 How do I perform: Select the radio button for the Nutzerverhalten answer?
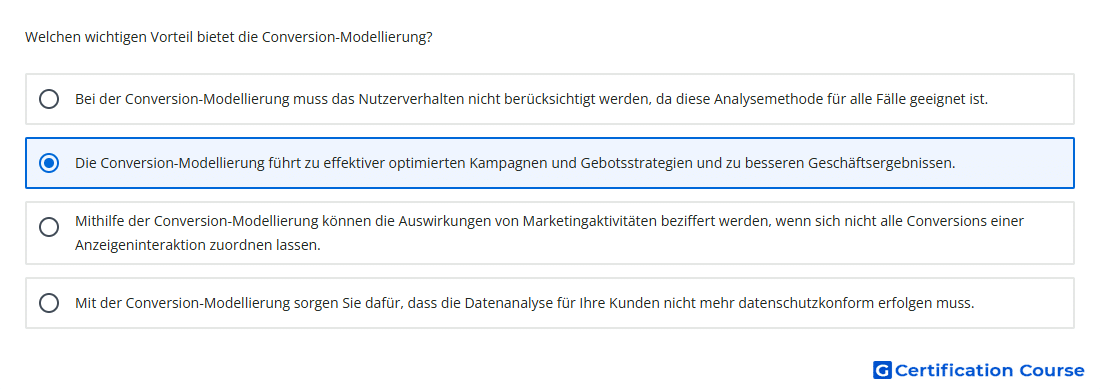coord(49,99)
